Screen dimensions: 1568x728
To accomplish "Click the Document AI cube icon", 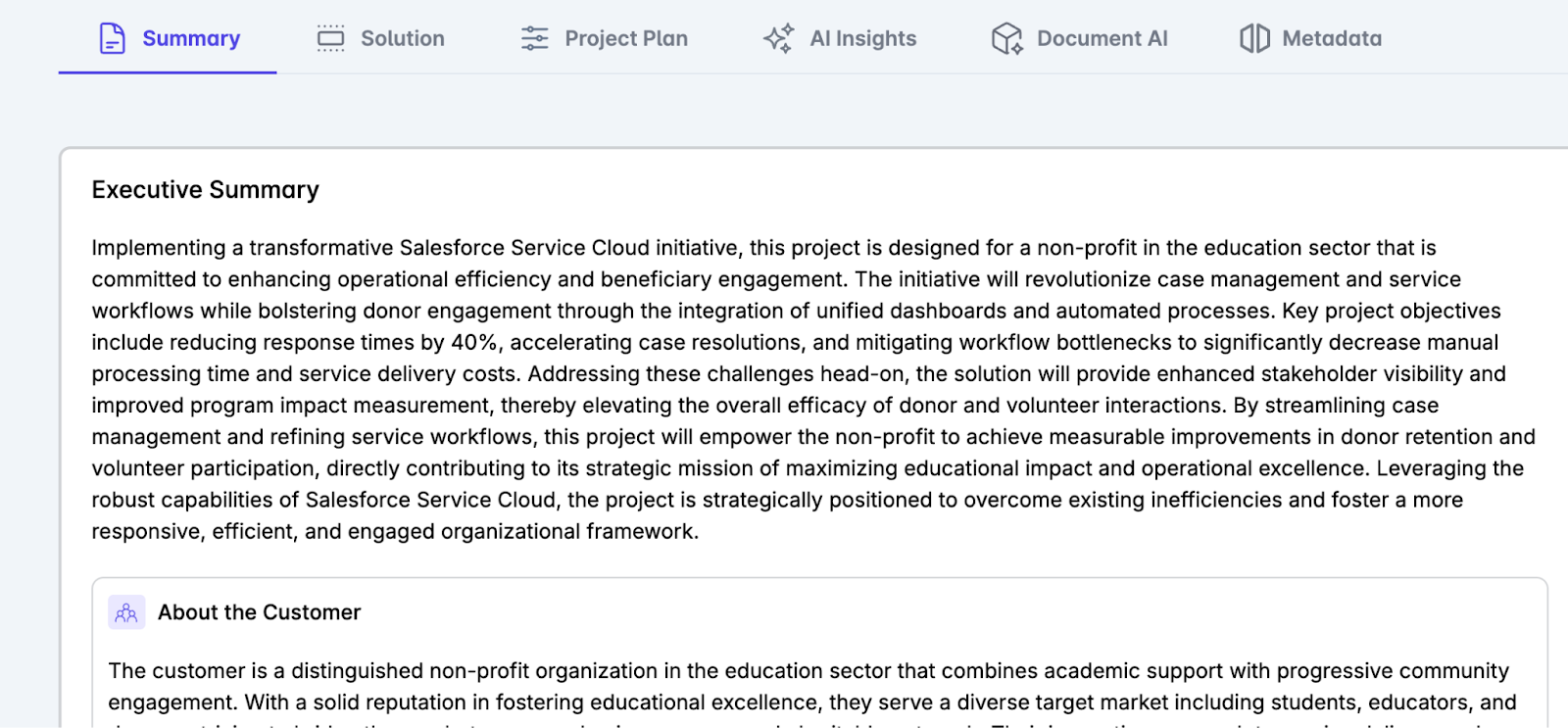I will [x=1006, y=38].
